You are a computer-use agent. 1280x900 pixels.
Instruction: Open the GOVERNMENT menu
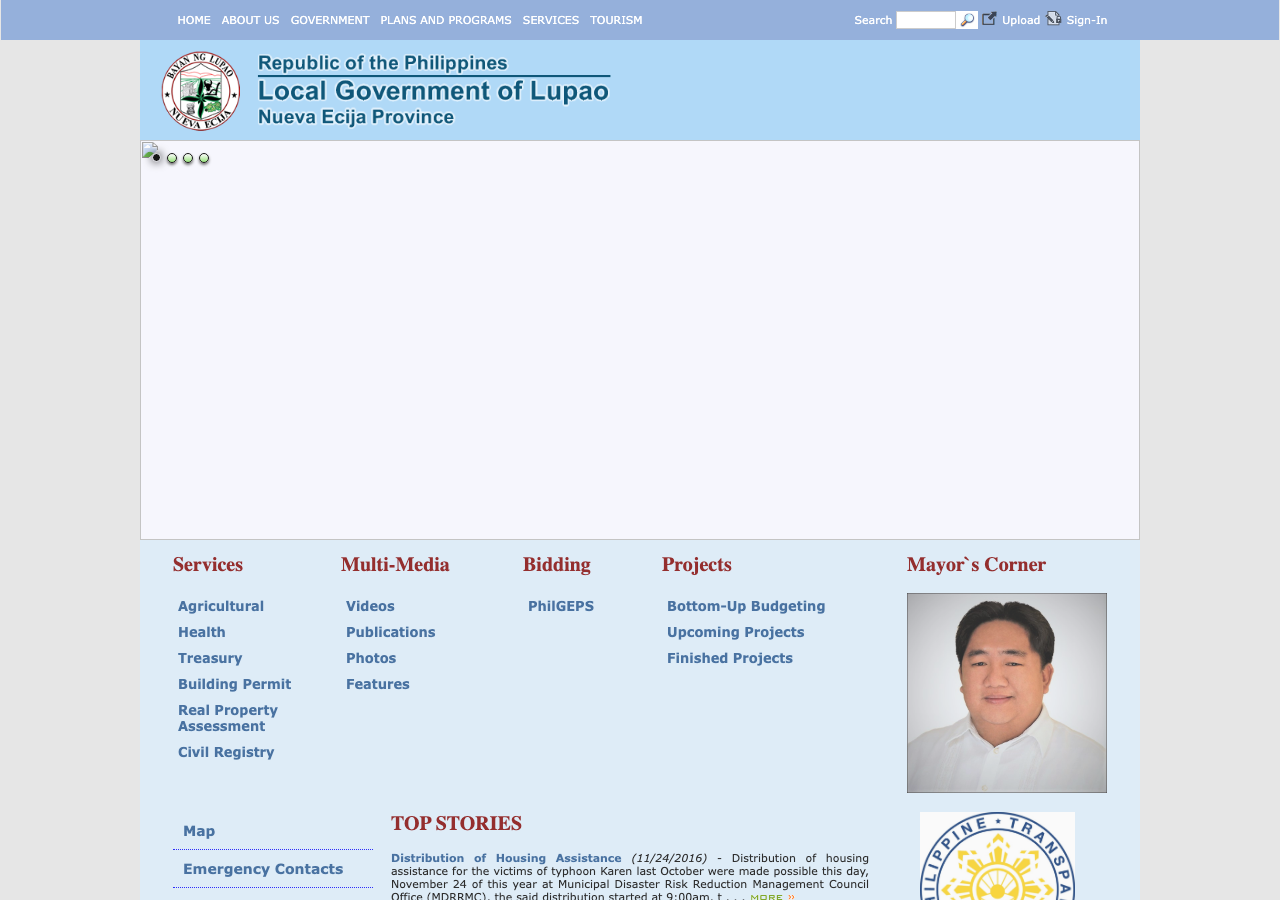pyautogui.click(x=330, y=20)
